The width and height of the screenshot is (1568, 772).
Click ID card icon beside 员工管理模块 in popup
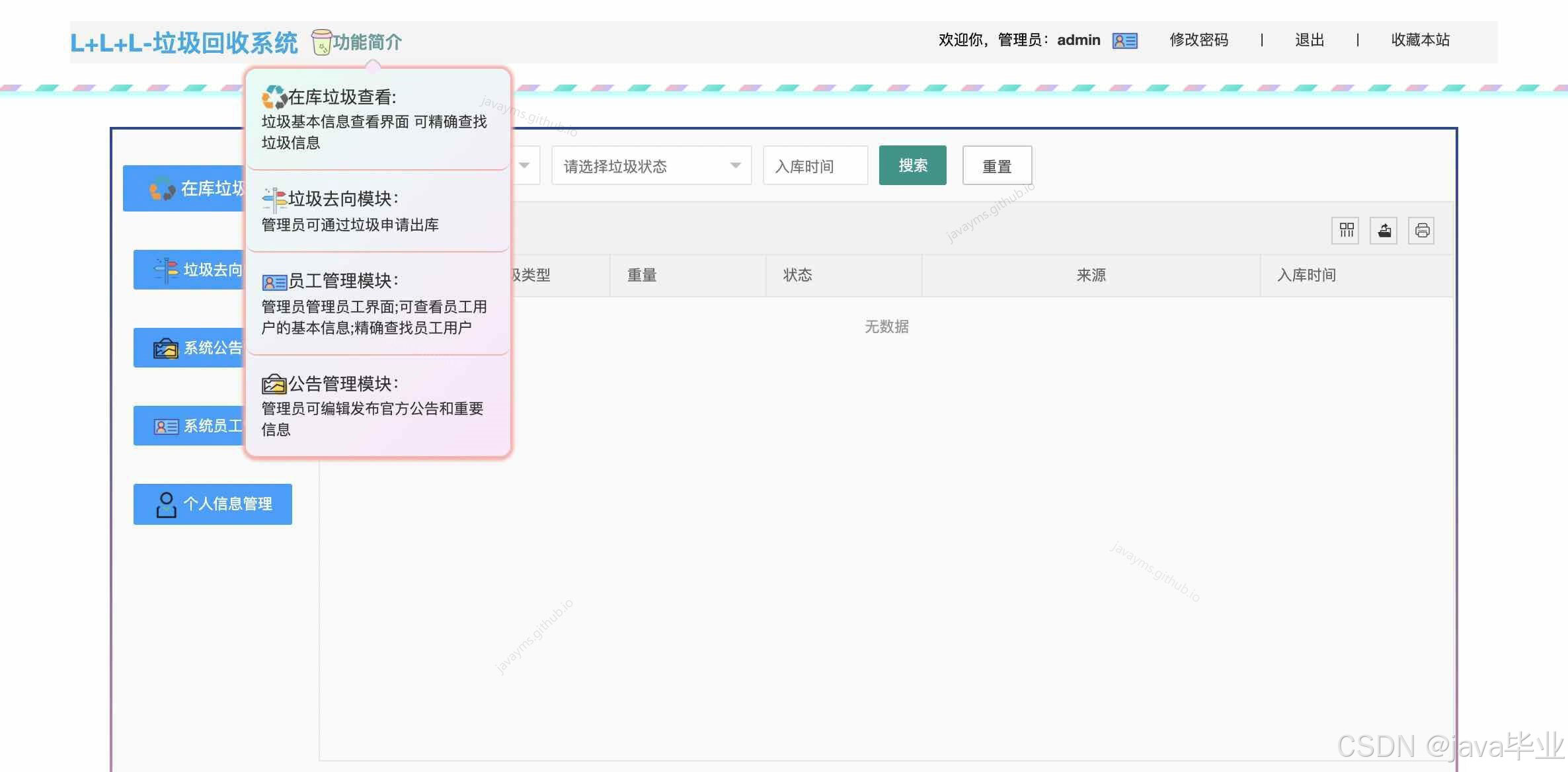coord(274,282)
